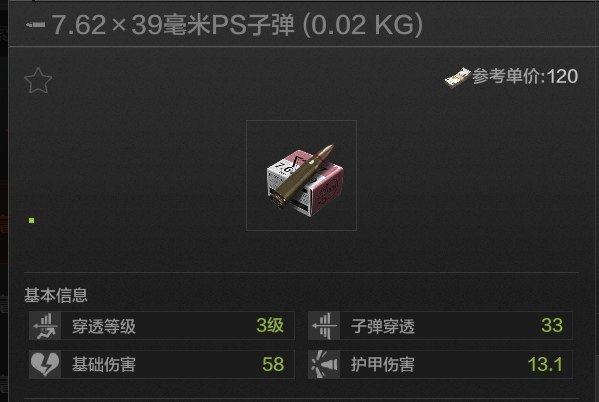Image resolution: width=599 pixels, height=402 pixels.
Task: Click the broken heart base damage icon
Action: tap(45, 364)
